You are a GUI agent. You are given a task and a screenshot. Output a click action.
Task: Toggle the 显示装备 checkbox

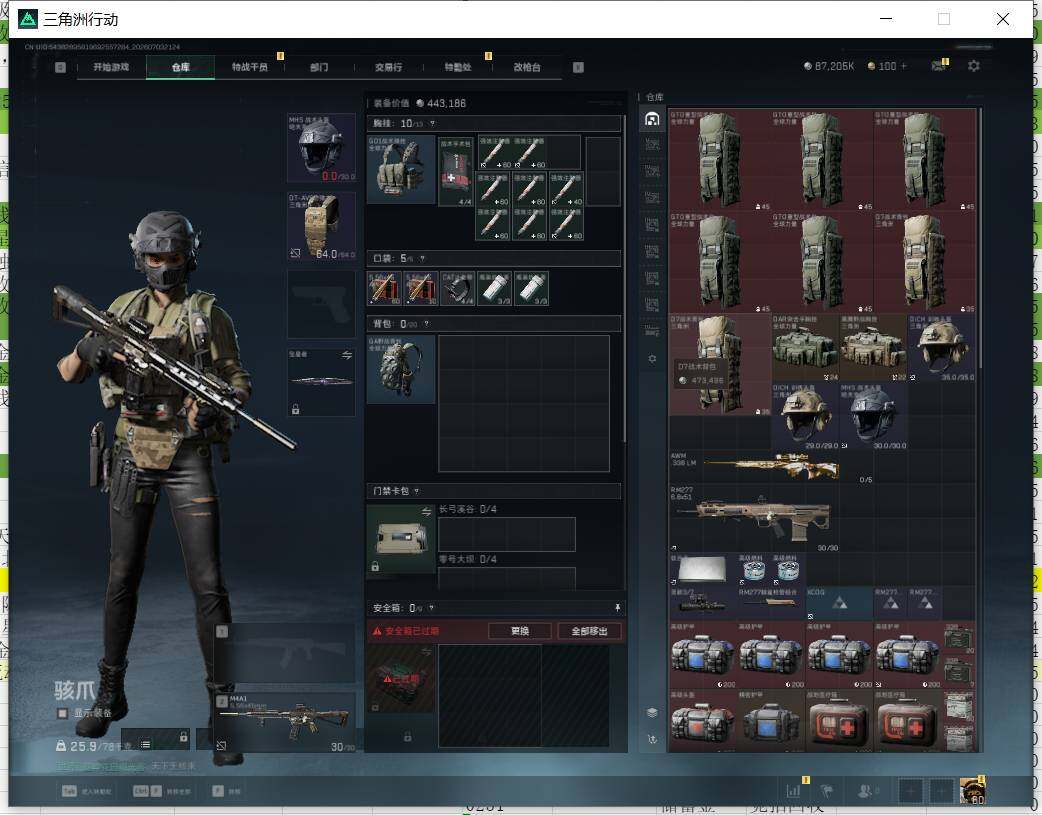coord(62,713)
